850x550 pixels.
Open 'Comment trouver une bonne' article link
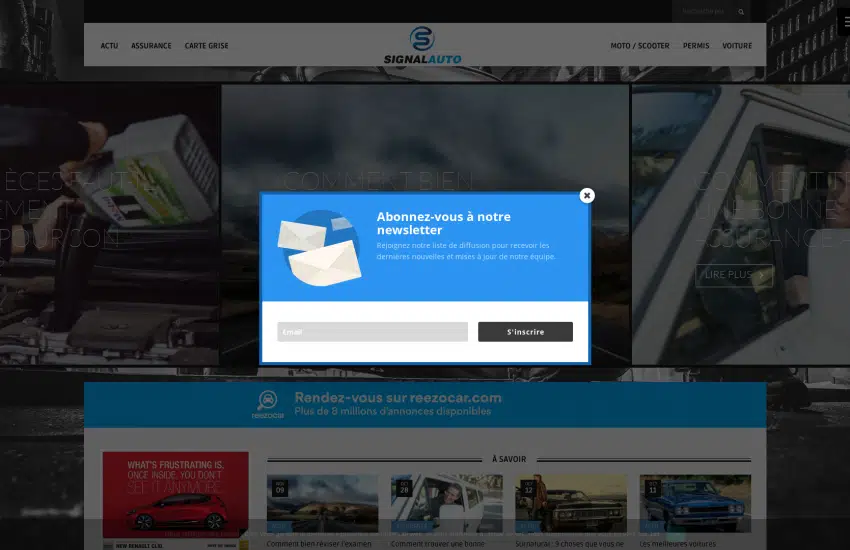(437, 543)
